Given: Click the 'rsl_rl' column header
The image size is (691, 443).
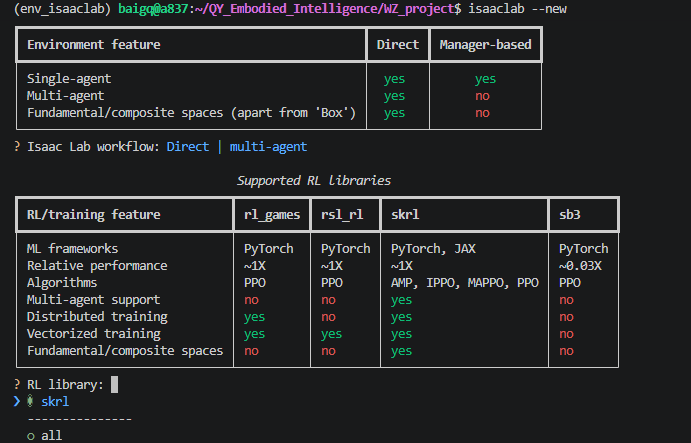Looking at the screenshot, I should point(342,215).
